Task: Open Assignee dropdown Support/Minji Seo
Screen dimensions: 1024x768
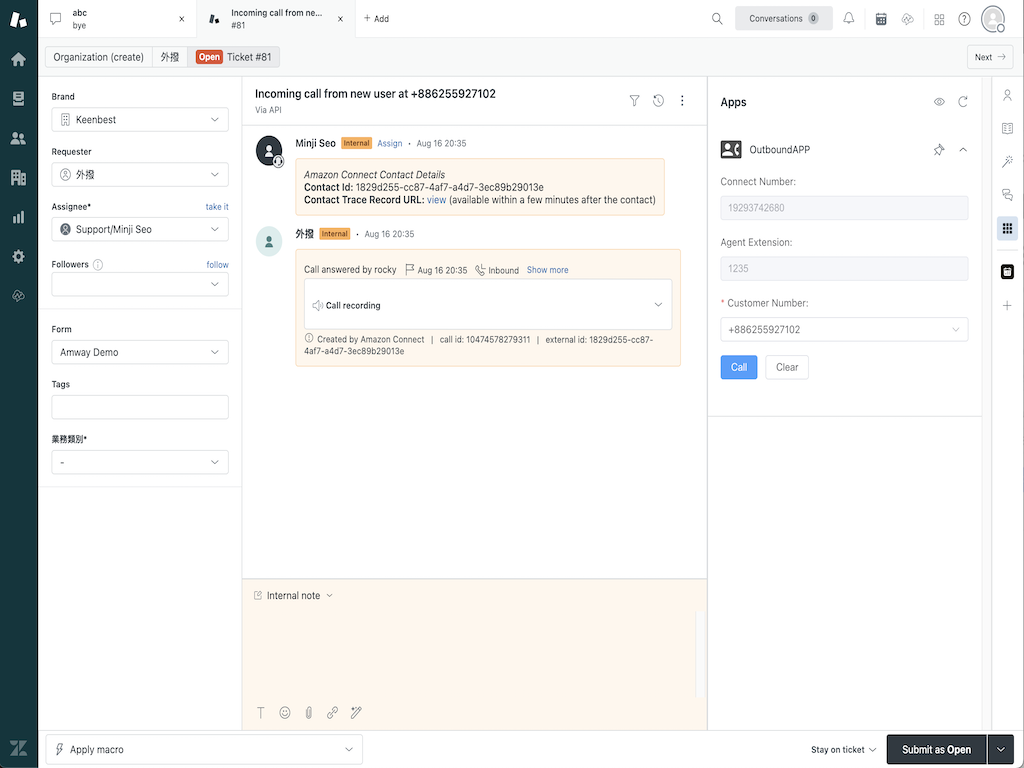Action: pyautogui.click(x=140, y=229)
